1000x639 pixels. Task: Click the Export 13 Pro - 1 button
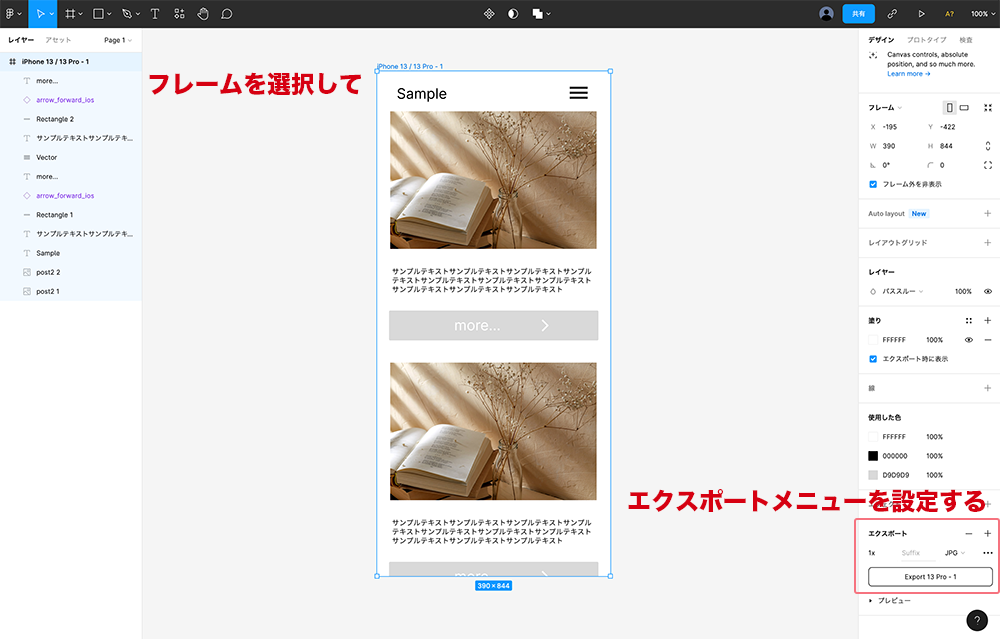pyautogui.click(x=930, y=577)
